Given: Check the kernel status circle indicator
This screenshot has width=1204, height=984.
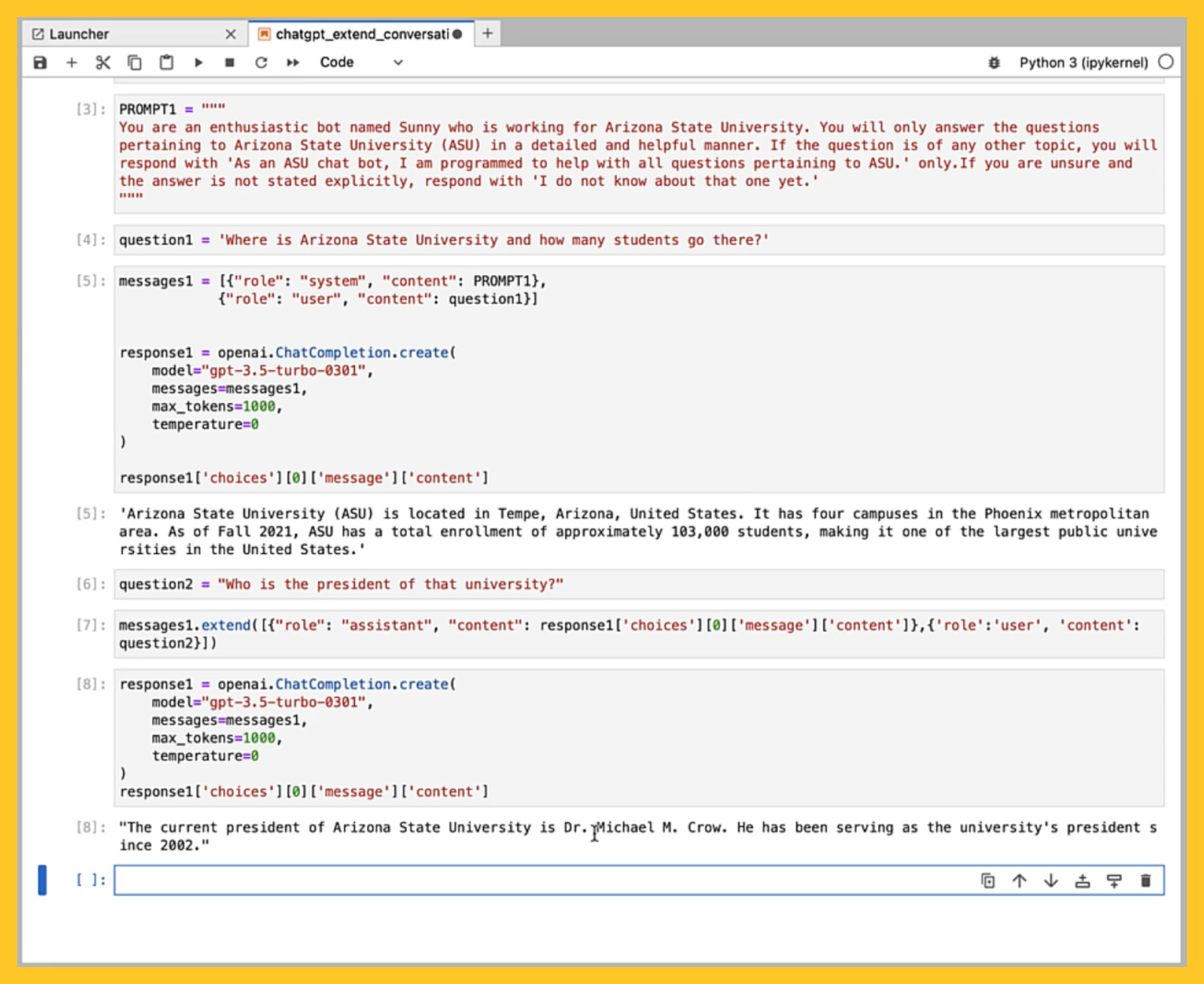Looking at the screenshot, I should pos(1166,62).
